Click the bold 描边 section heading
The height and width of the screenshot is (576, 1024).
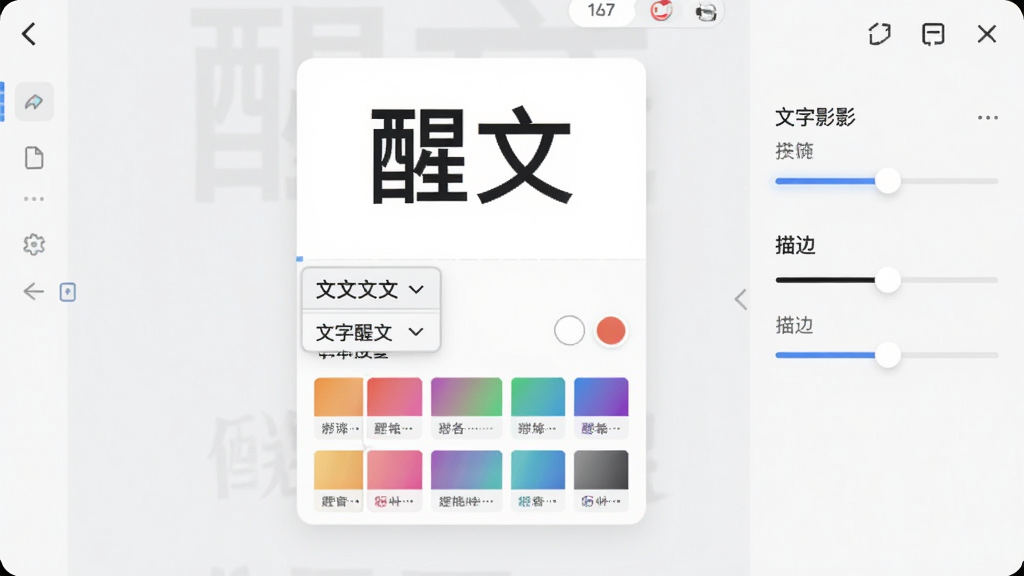(x=795, y=245)
